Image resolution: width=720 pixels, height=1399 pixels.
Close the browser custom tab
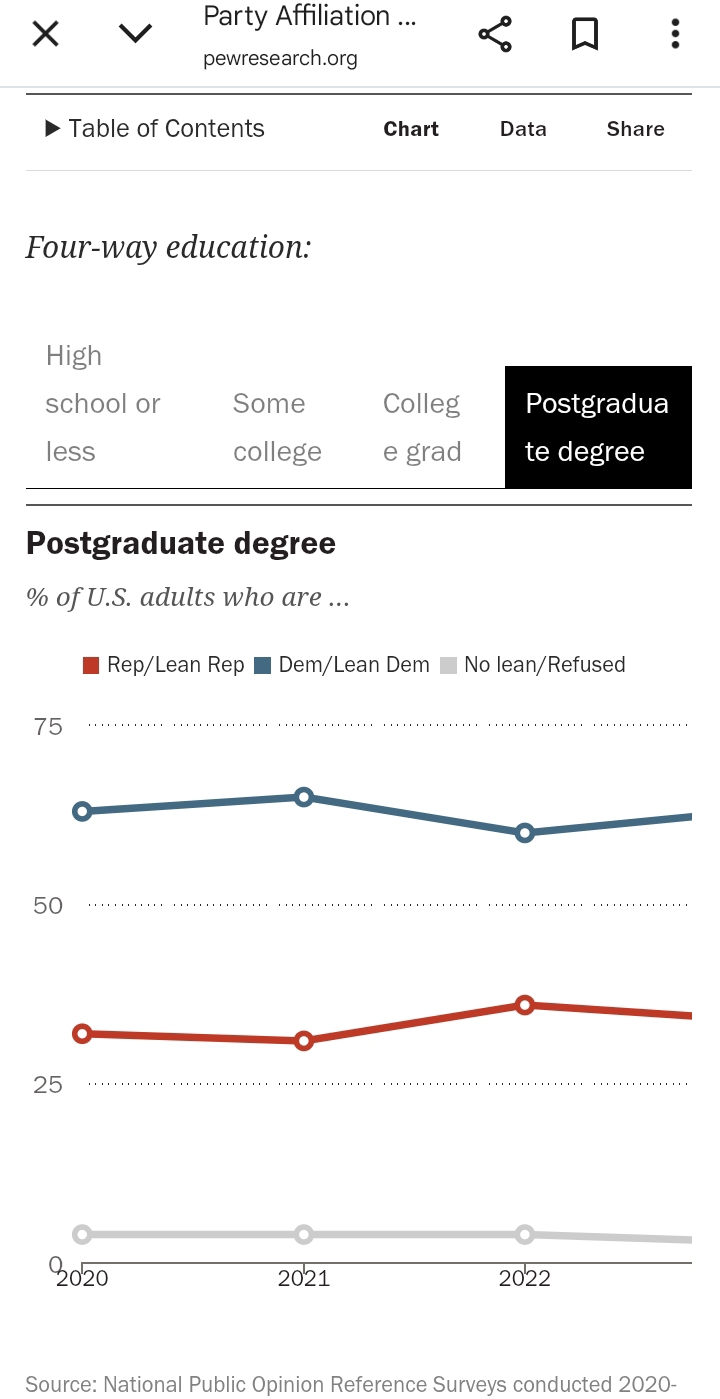(46, 35)
